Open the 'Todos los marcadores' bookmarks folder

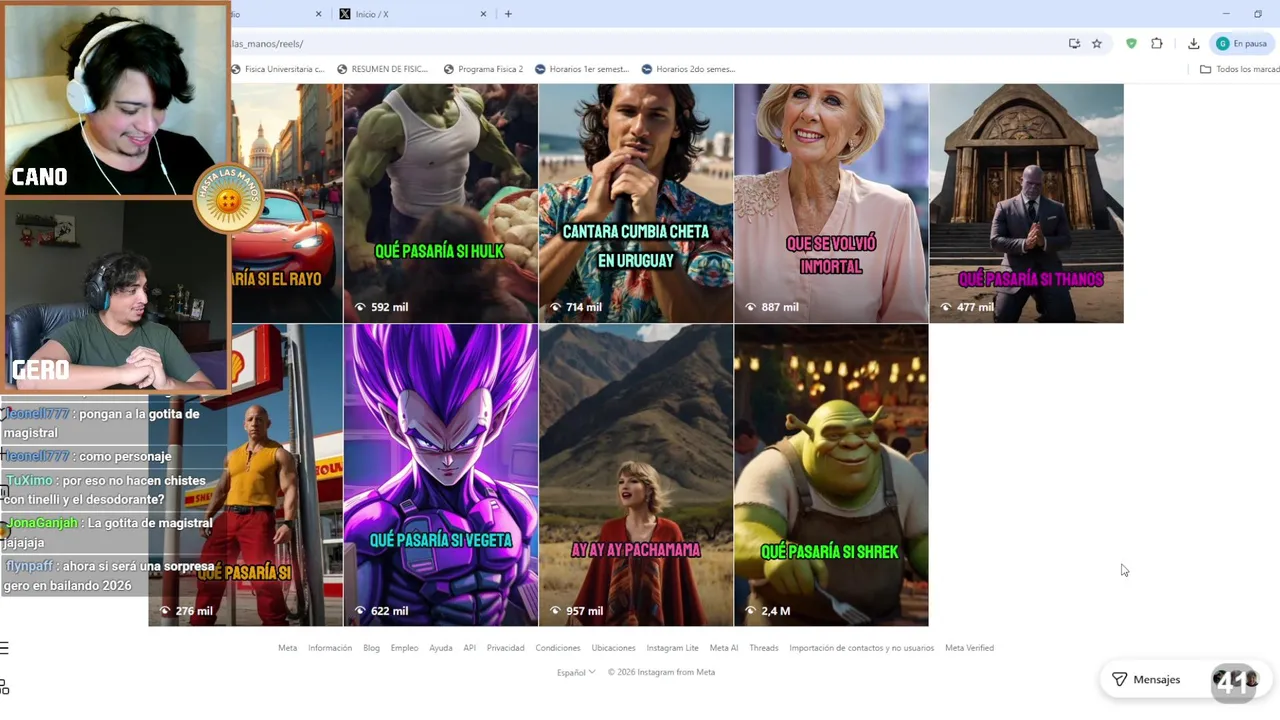1240,69
